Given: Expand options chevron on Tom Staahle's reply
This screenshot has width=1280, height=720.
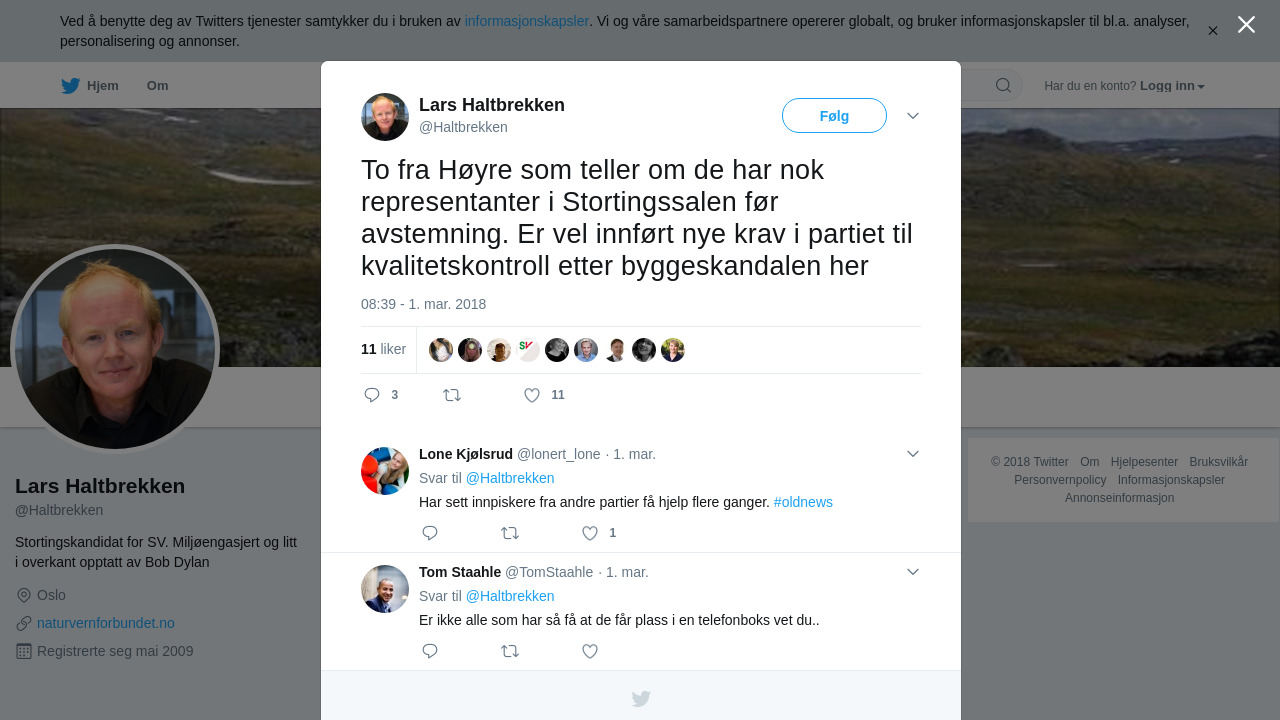Looking at the screenshot, I should [x=913, y=572].
